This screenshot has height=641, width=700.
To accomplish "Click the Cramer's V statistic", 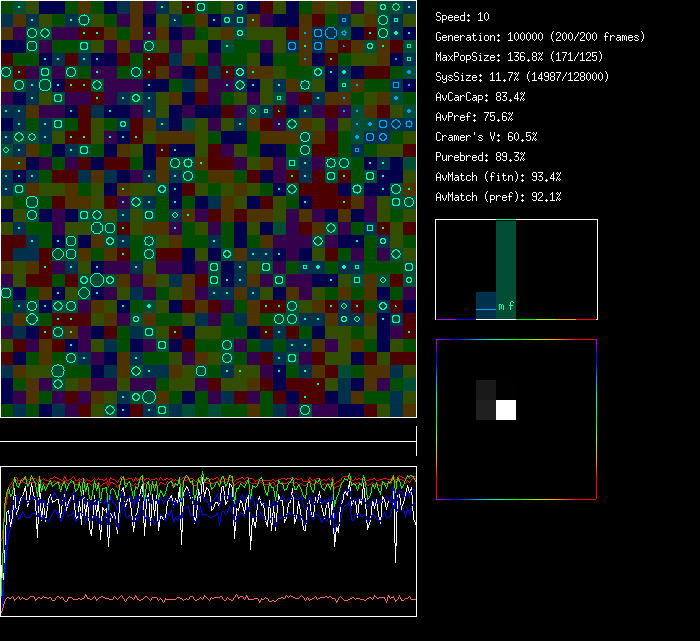I will point(486,137).
